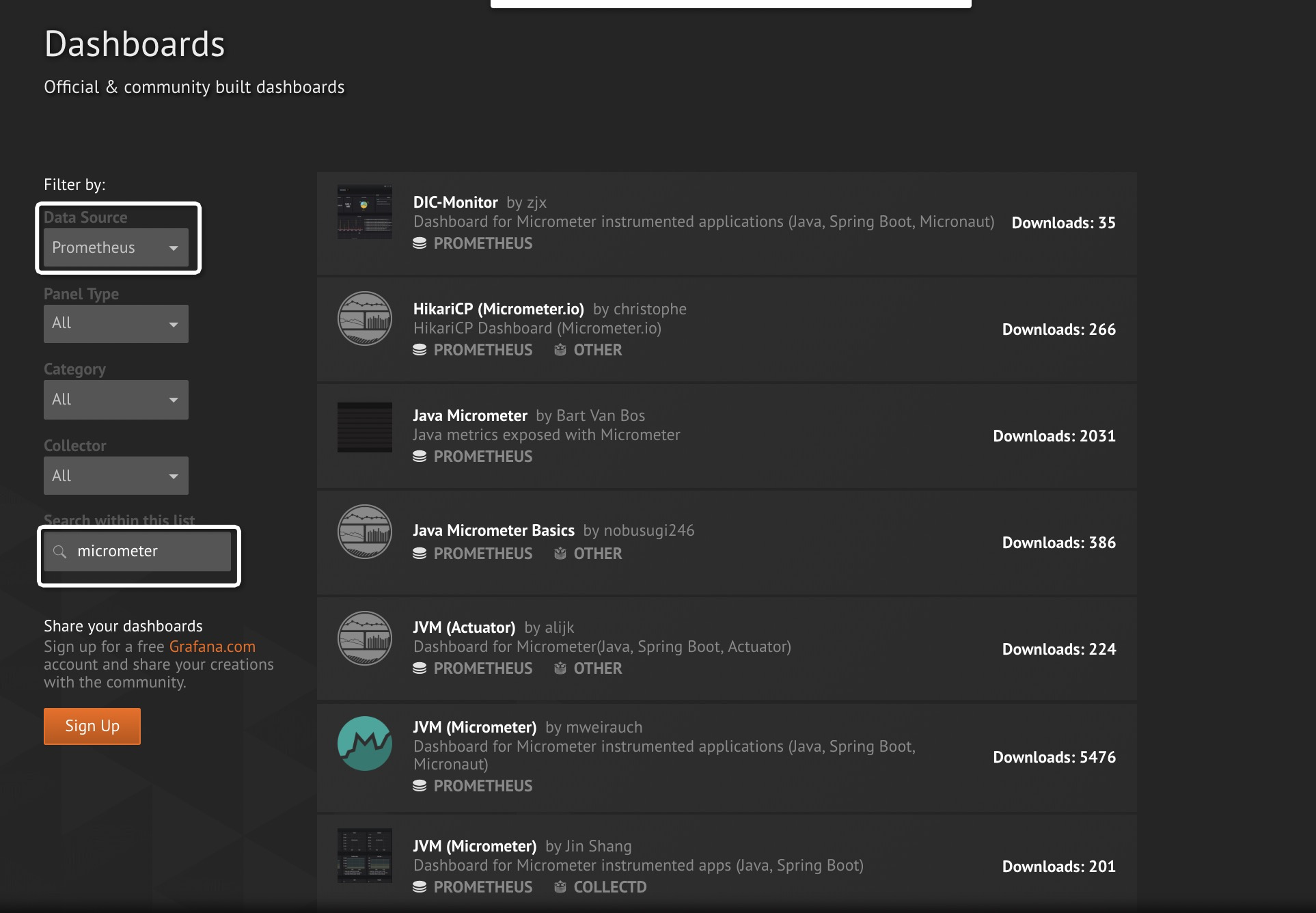This screenshot has height=913, width=1316.
Task: Click the HikariCP dashboard default icon
Action: pyautogui.click(x=364, y=318)
